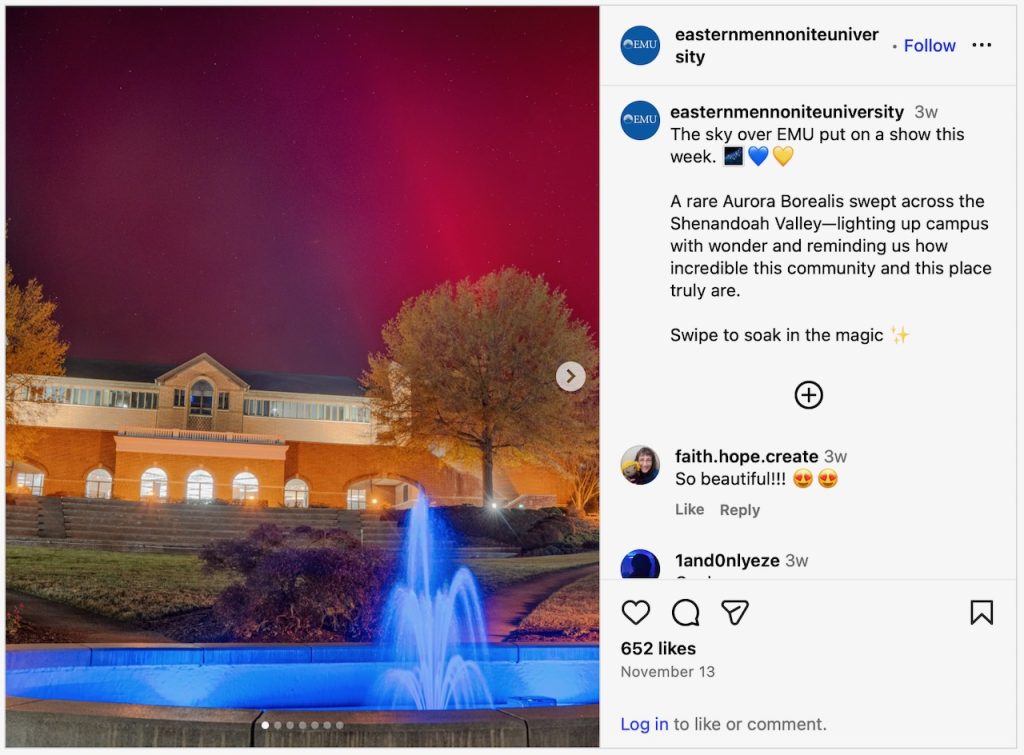Follow easternmennoniteuniversity
1024x755 pixels.
[929, 46]
